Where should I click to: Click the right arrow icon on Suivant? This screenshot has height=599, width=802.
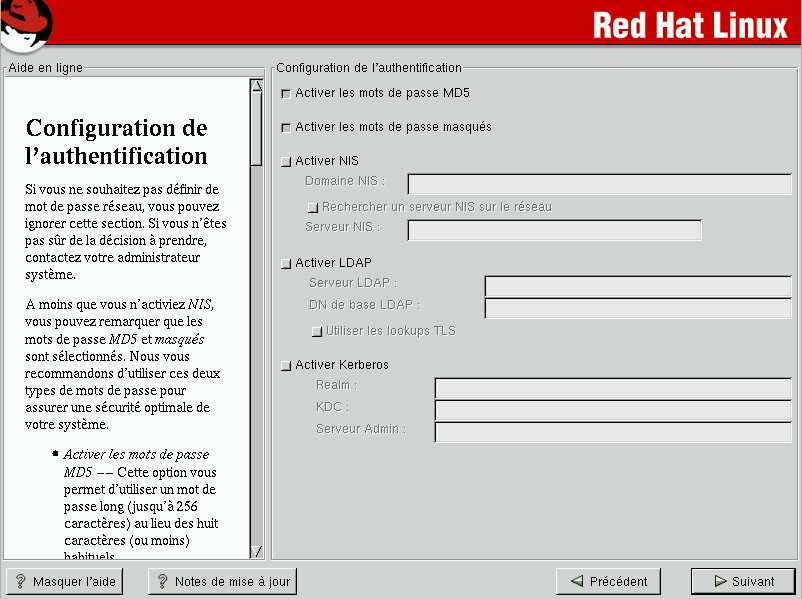[x=720, y=581]
